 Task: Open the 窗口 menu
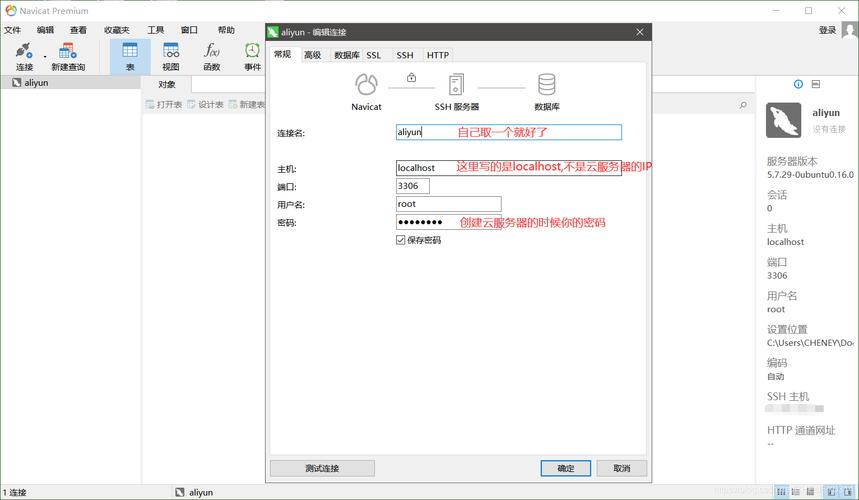[189, 30]
